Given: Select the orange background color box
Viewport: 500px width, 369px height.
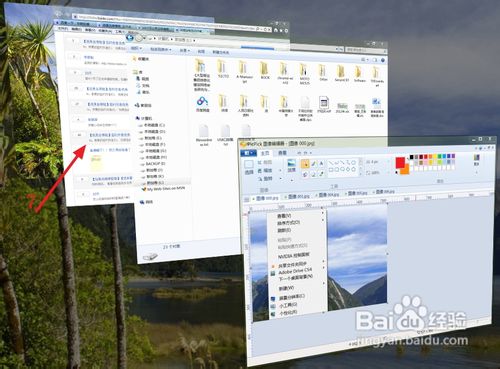Looking at the screenshot, I should point(405,170).
